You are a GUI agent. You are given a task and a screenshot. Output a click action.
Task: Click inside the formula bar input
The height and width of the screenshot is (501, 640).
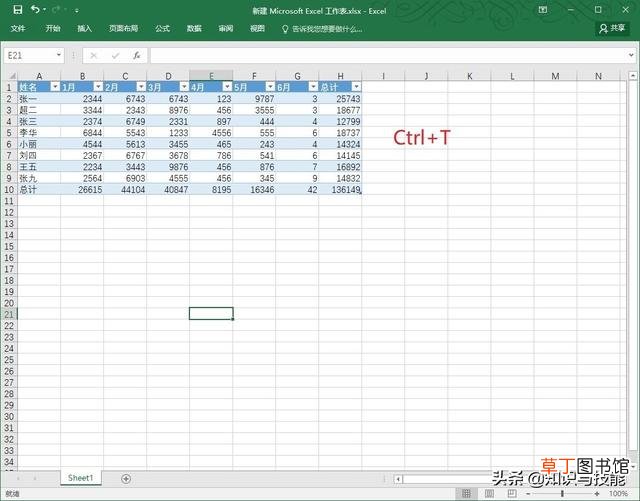coord(388,56)
